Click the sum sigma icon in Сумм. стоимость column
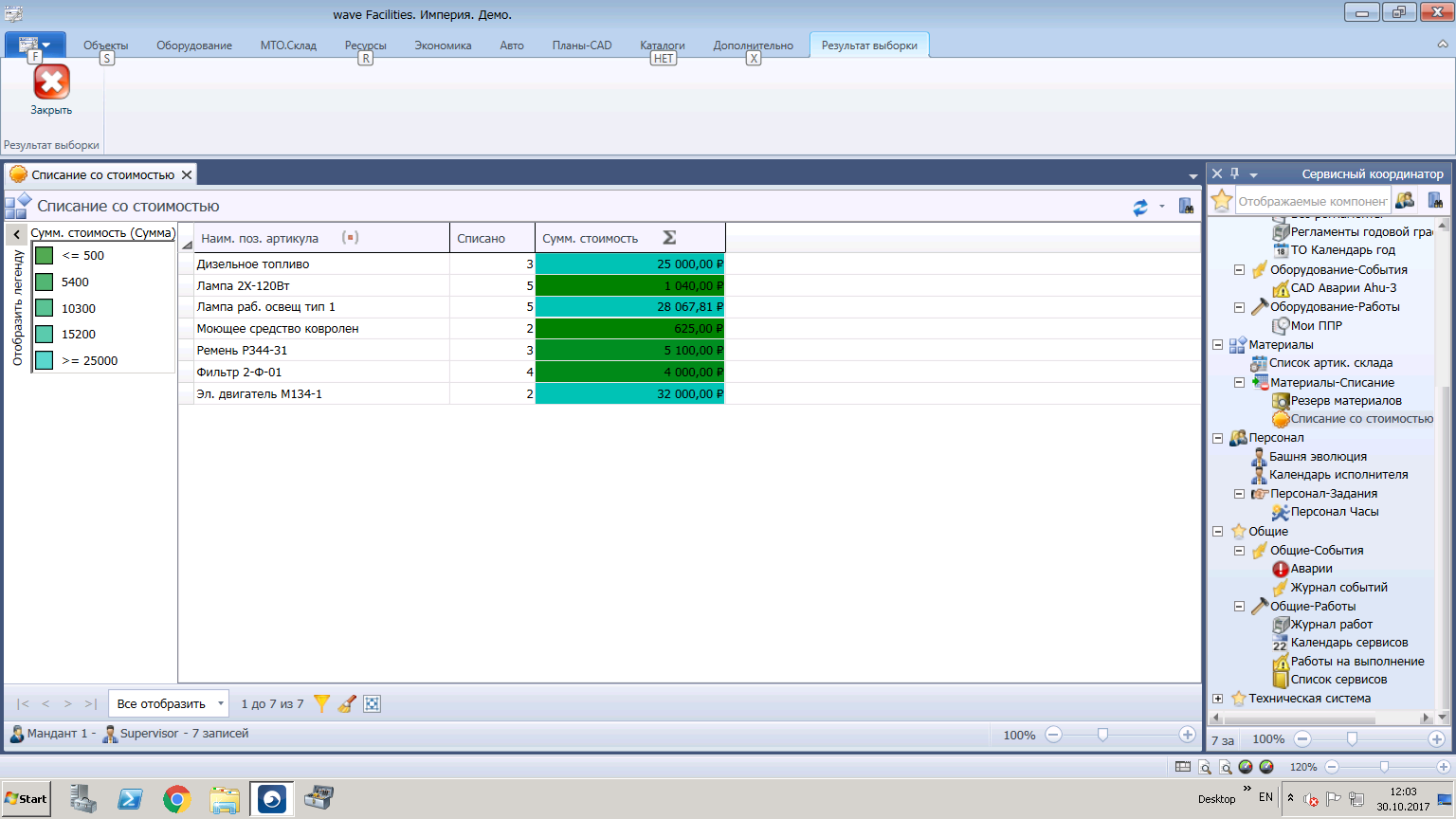The image size is (1456, 819). (x=669, y=238)
